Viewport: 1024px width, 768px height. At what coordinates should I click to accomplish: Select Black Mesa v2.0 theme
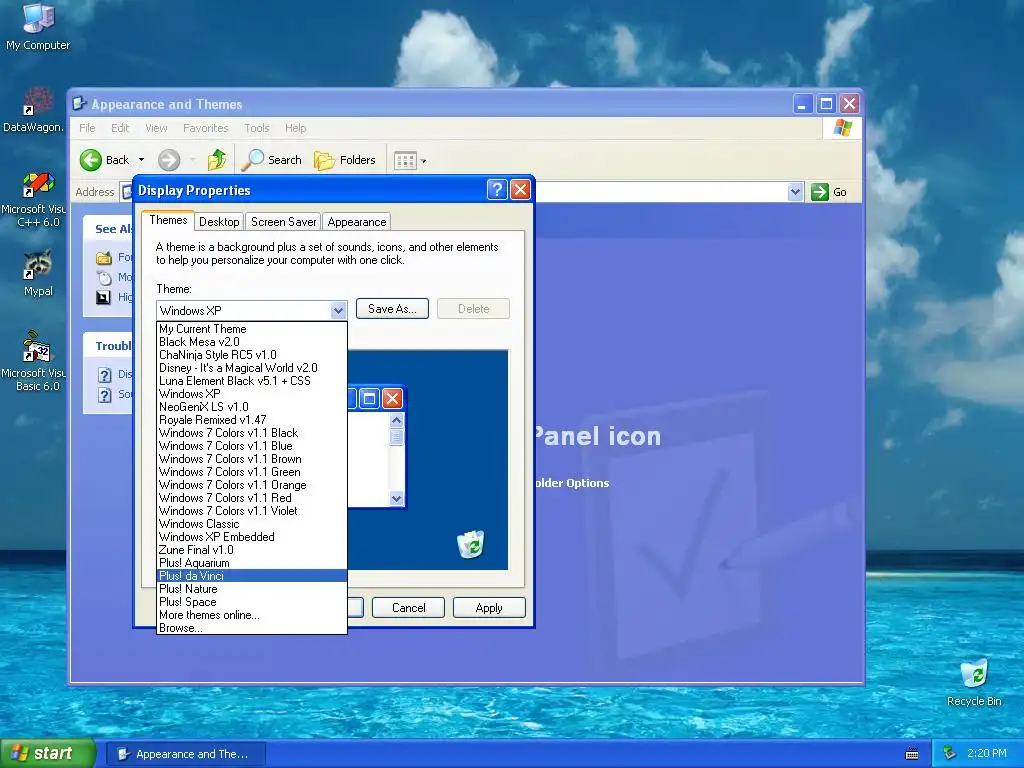pyautogui.click(x=252, y=342)
